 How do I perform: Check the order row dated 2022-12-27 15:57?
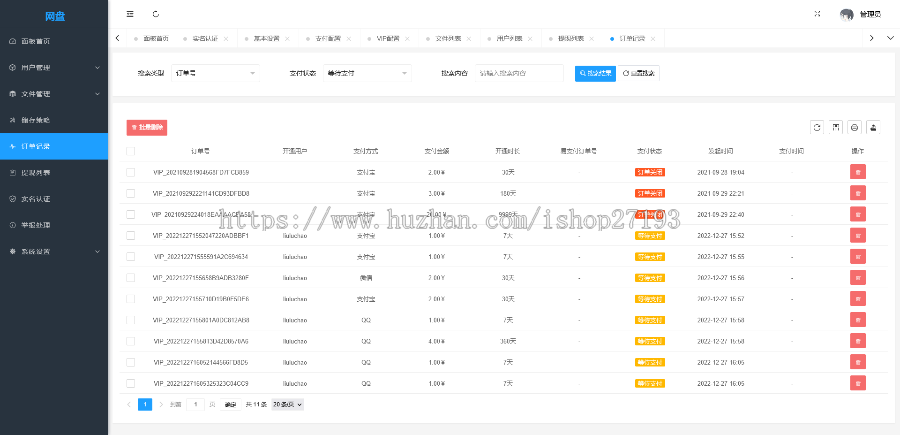[x=130, y=298]
